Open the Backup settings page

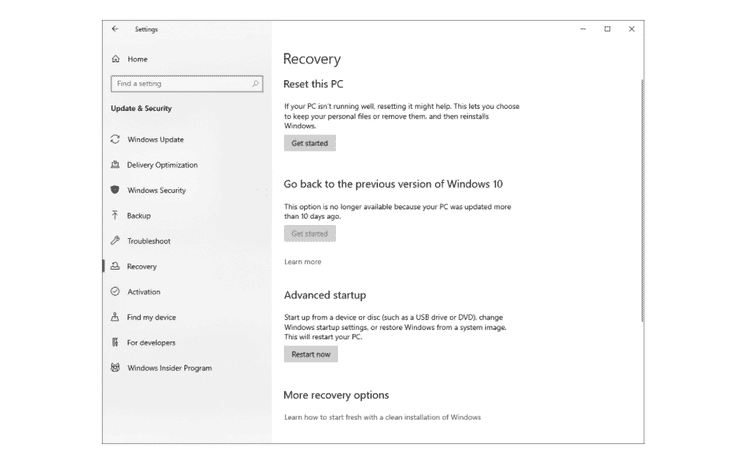tap(139, 216)
